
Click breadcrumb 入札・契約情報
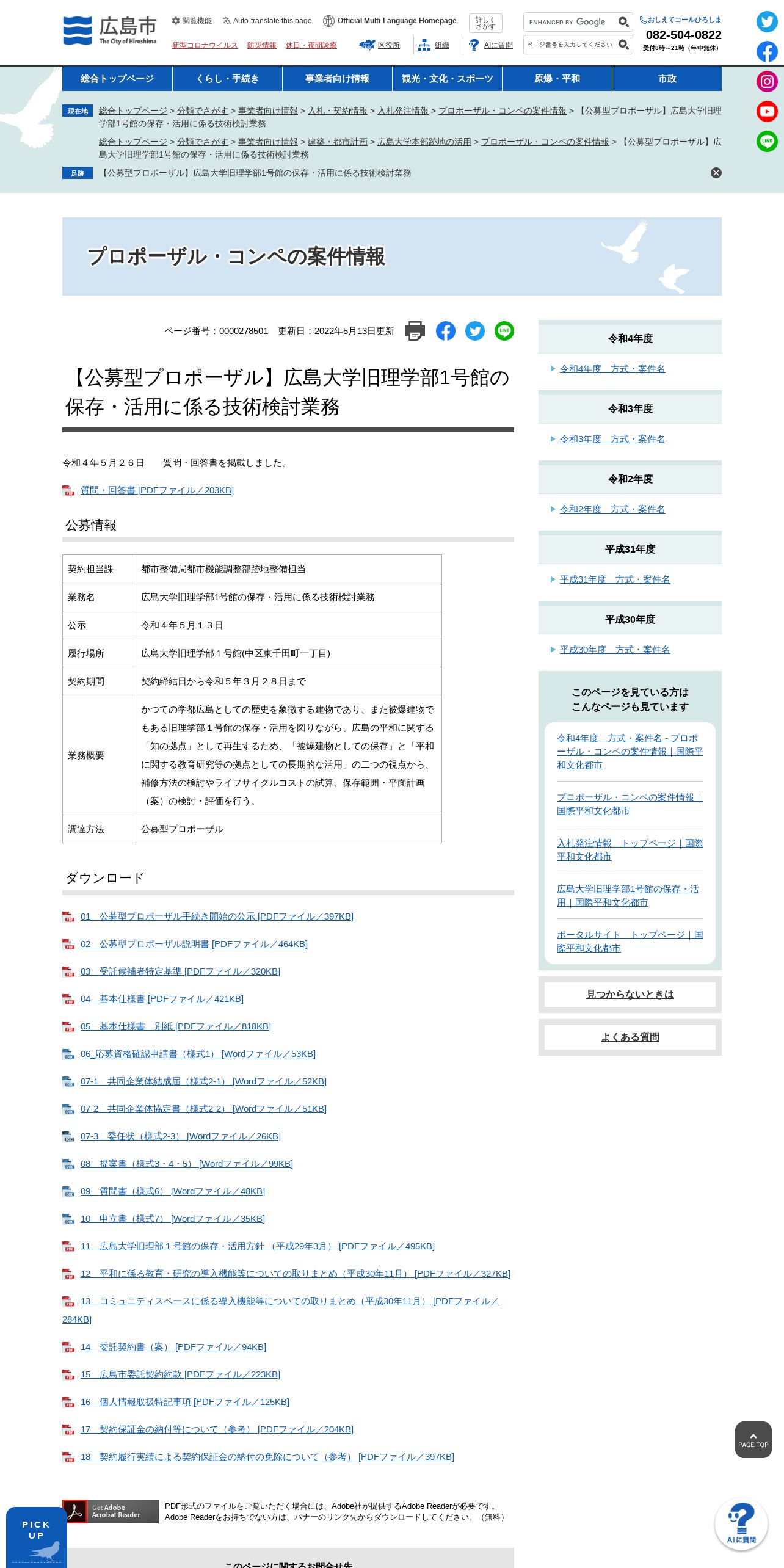pos(338,111)
